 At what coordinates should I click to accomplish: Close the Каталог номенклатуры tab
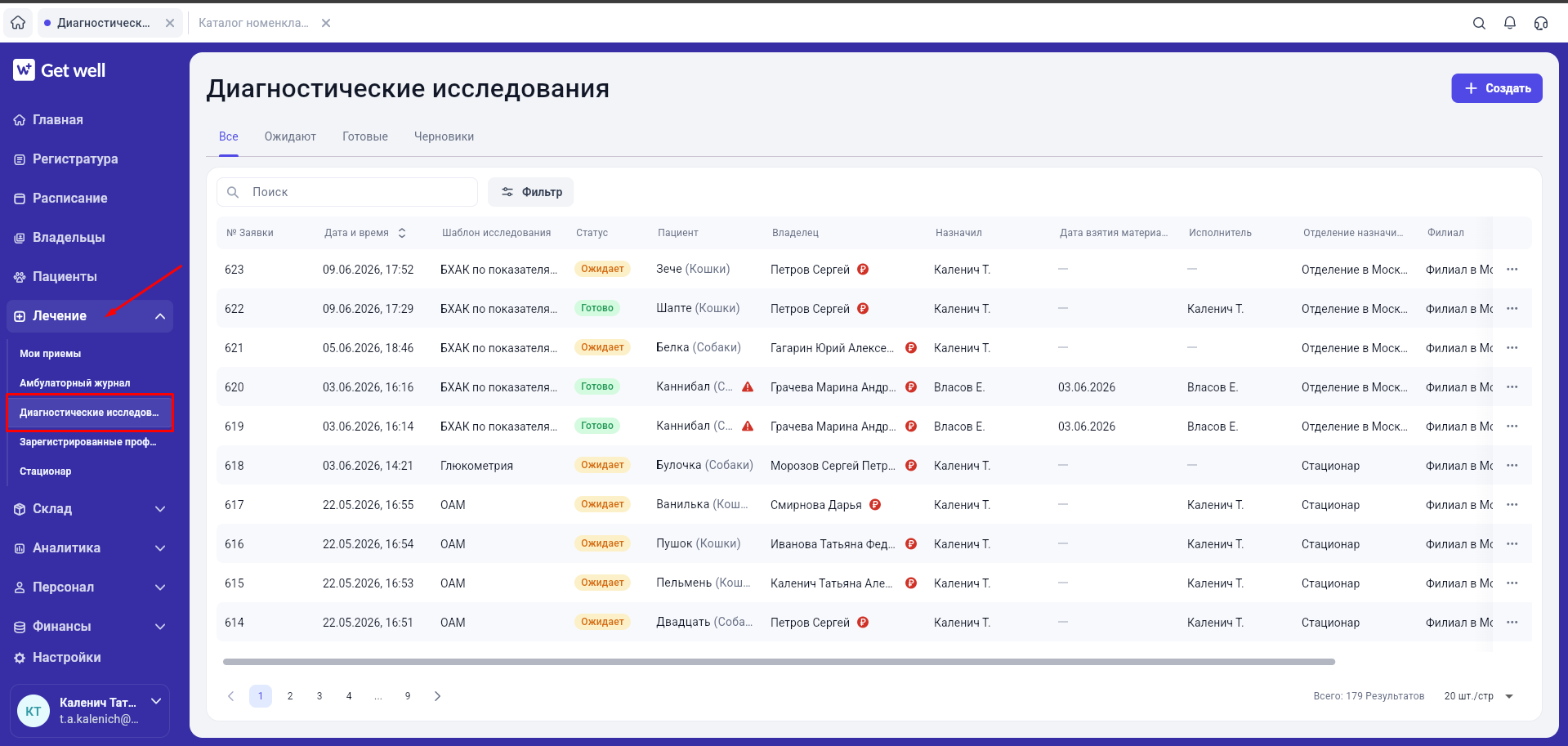(326, 23)
